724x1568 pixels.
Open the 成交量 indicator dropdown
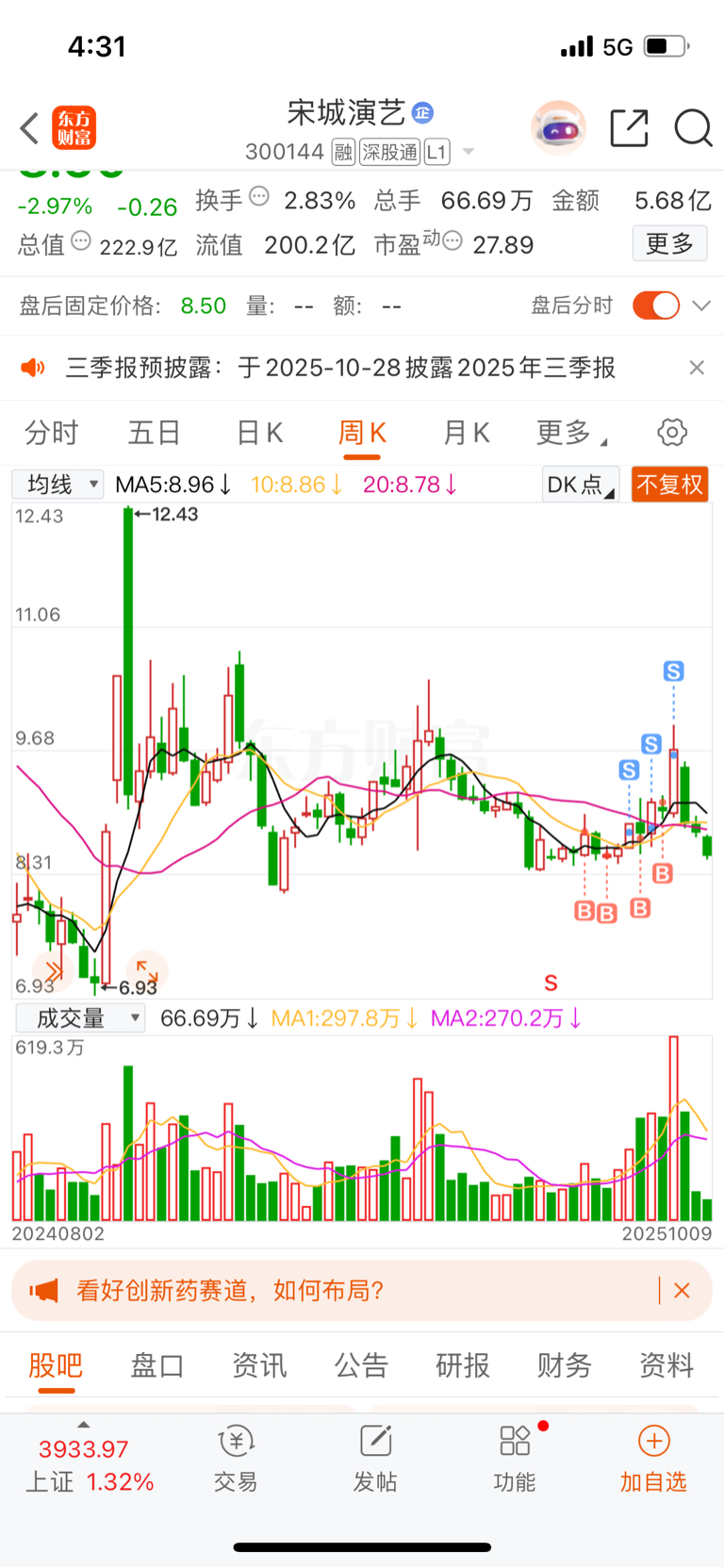coord(80,1018)
